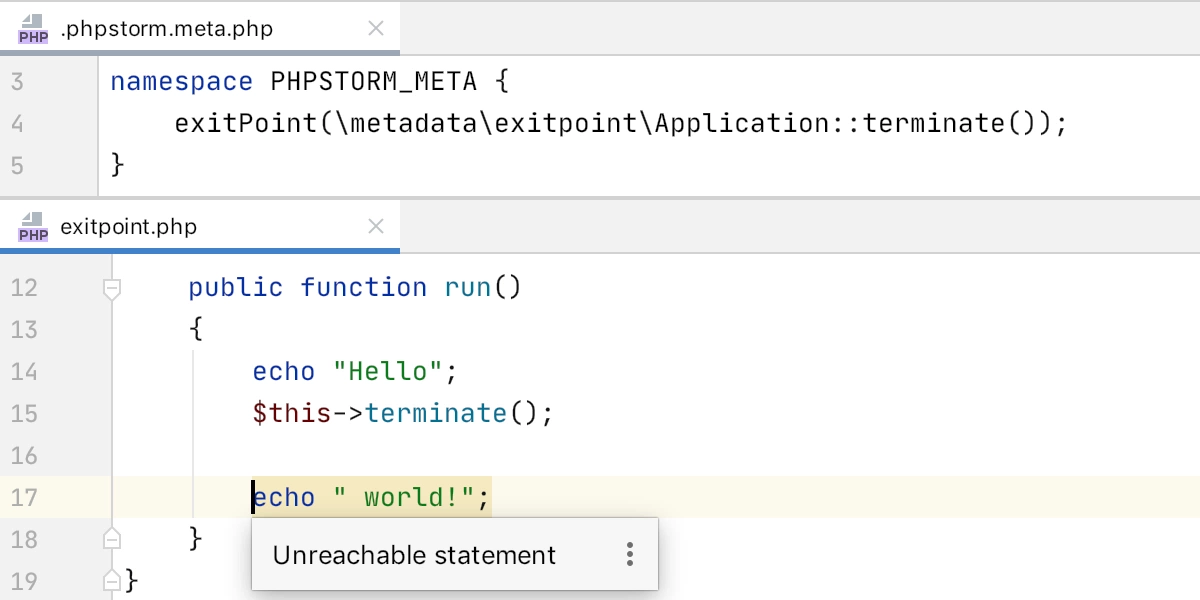The width and height of the screenshot is (1200, 600).
Task: Click the PHP file icon on .phpstorm.meta.php tab
Action: coord(33,30)
